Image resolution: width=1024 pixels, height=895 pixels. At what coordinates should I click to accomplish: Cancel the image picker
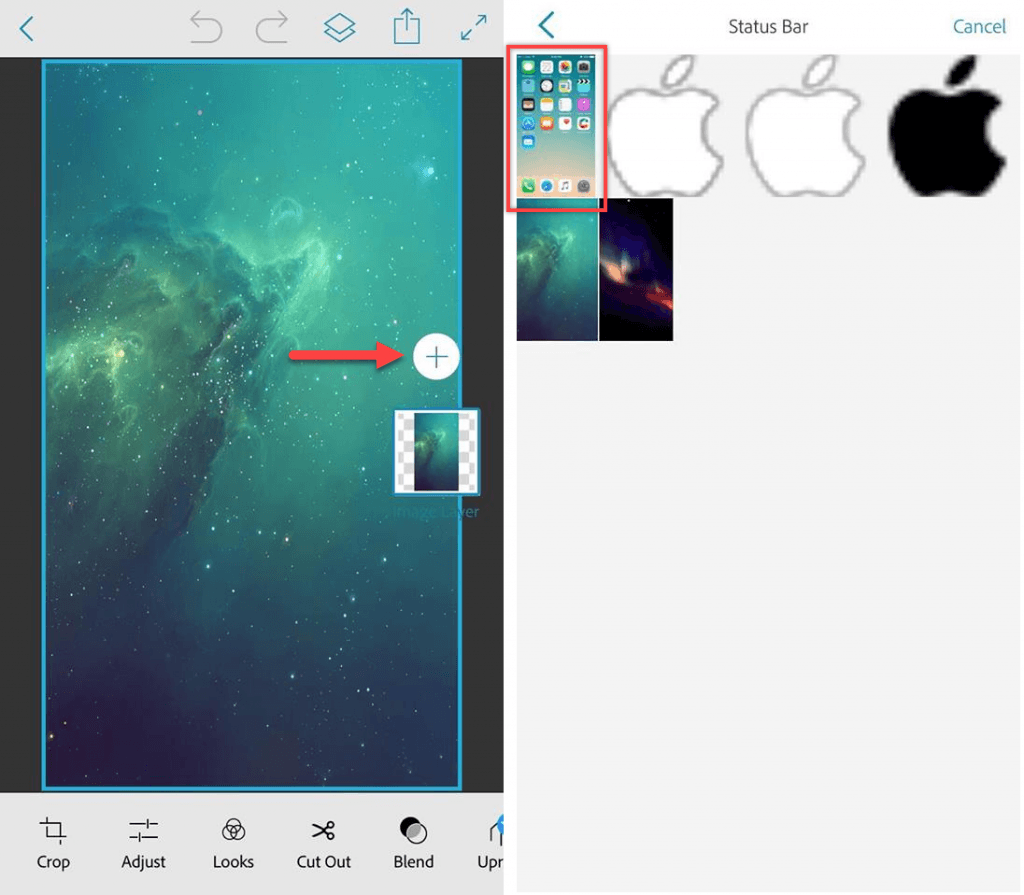tap(978, 27)
